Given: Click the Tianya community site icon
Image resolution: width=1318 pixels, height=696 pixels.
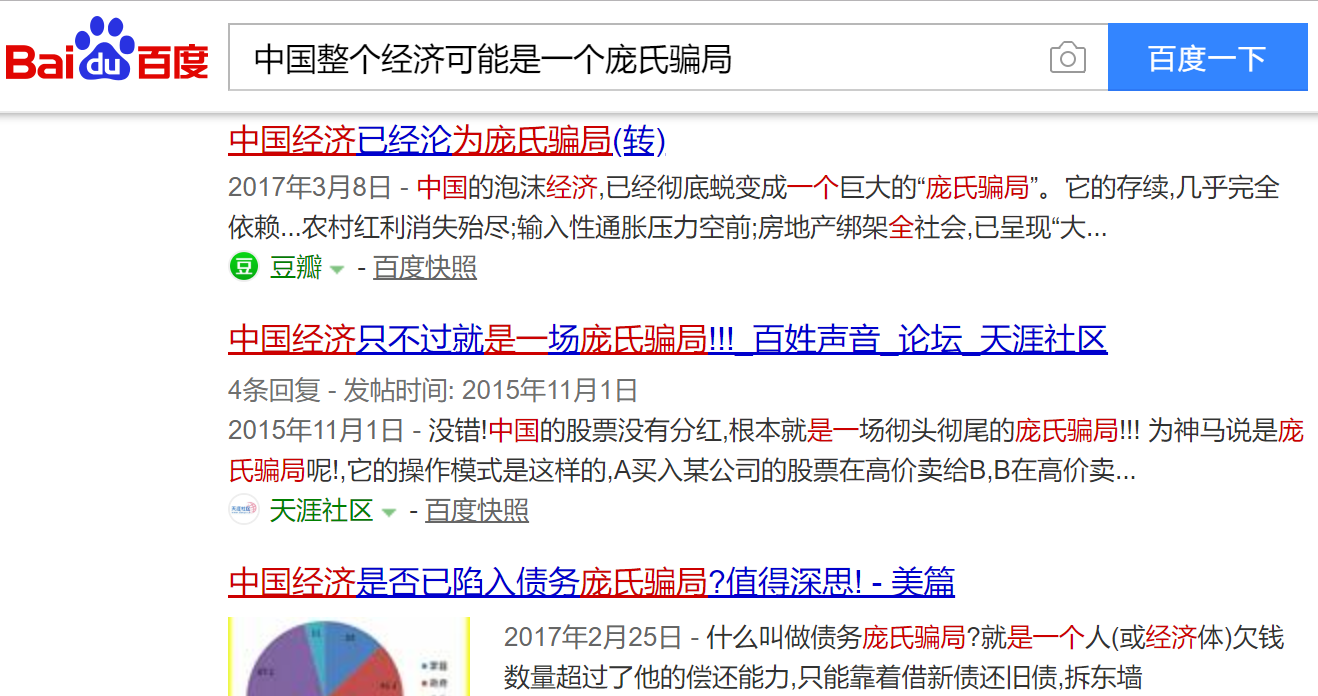Looking at the screenshot, I should pyautogui.click(x=243, y=510).
